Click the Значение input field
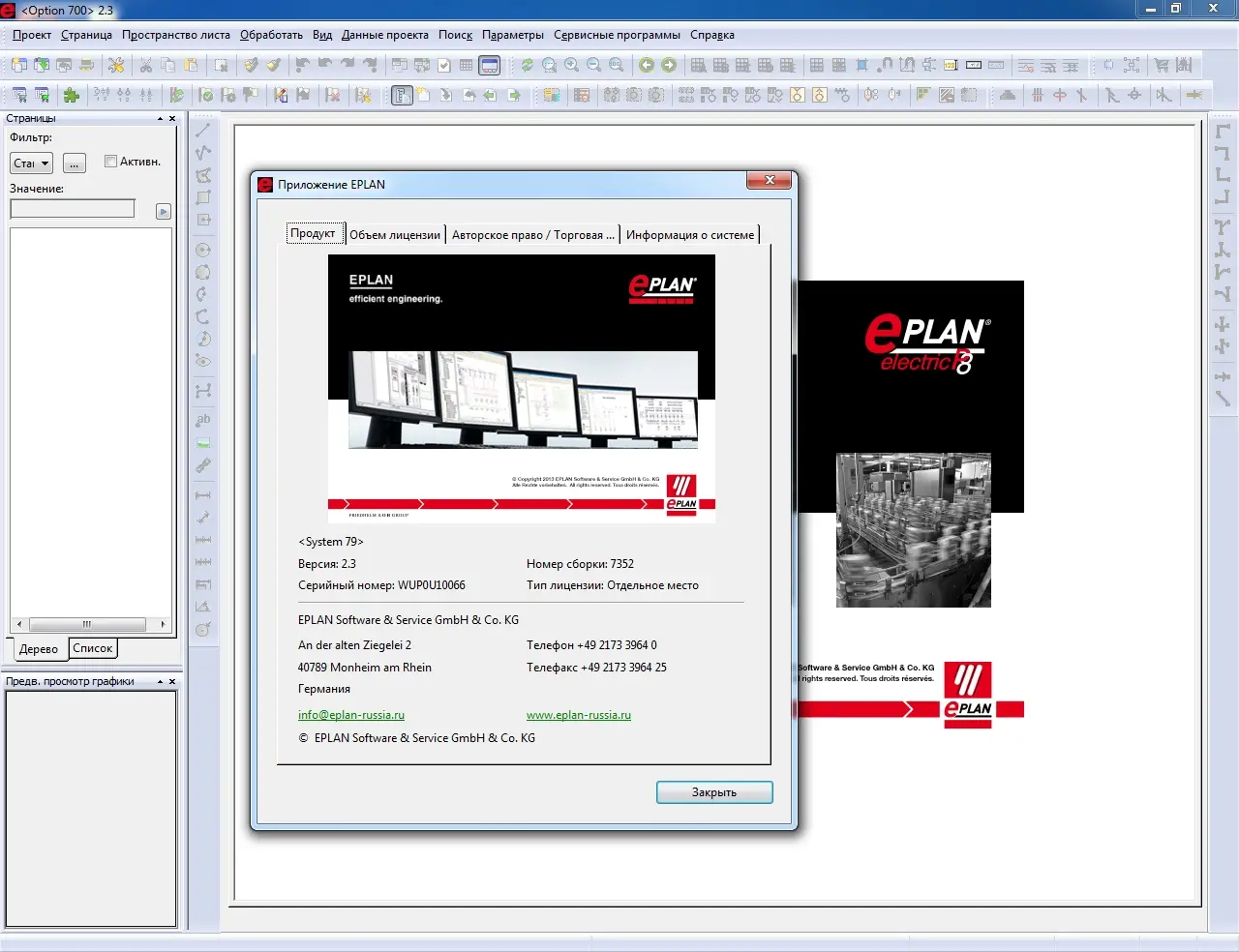This screenshot has height=952, width=1239. 73,208
